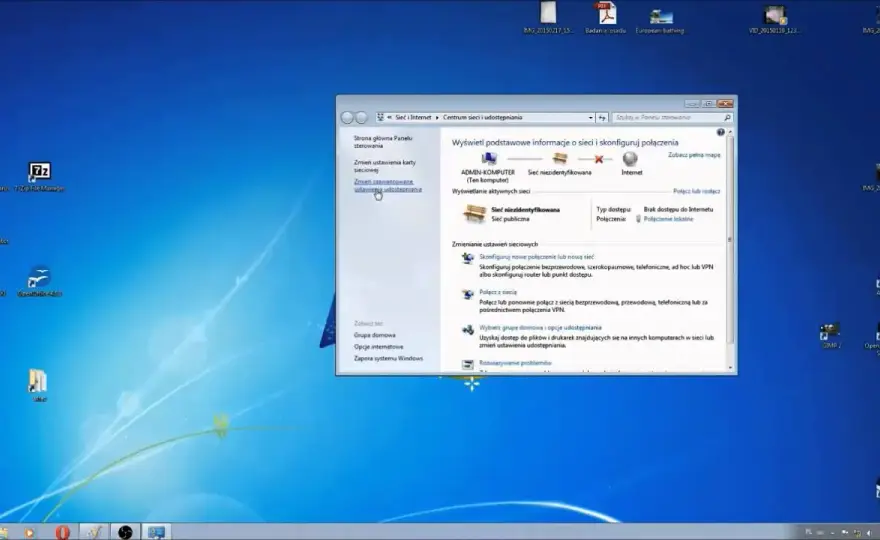Click 'Wyświetlanie aktywnych sieci' heading text
The image size is (880, 540).
pos(491,191)
